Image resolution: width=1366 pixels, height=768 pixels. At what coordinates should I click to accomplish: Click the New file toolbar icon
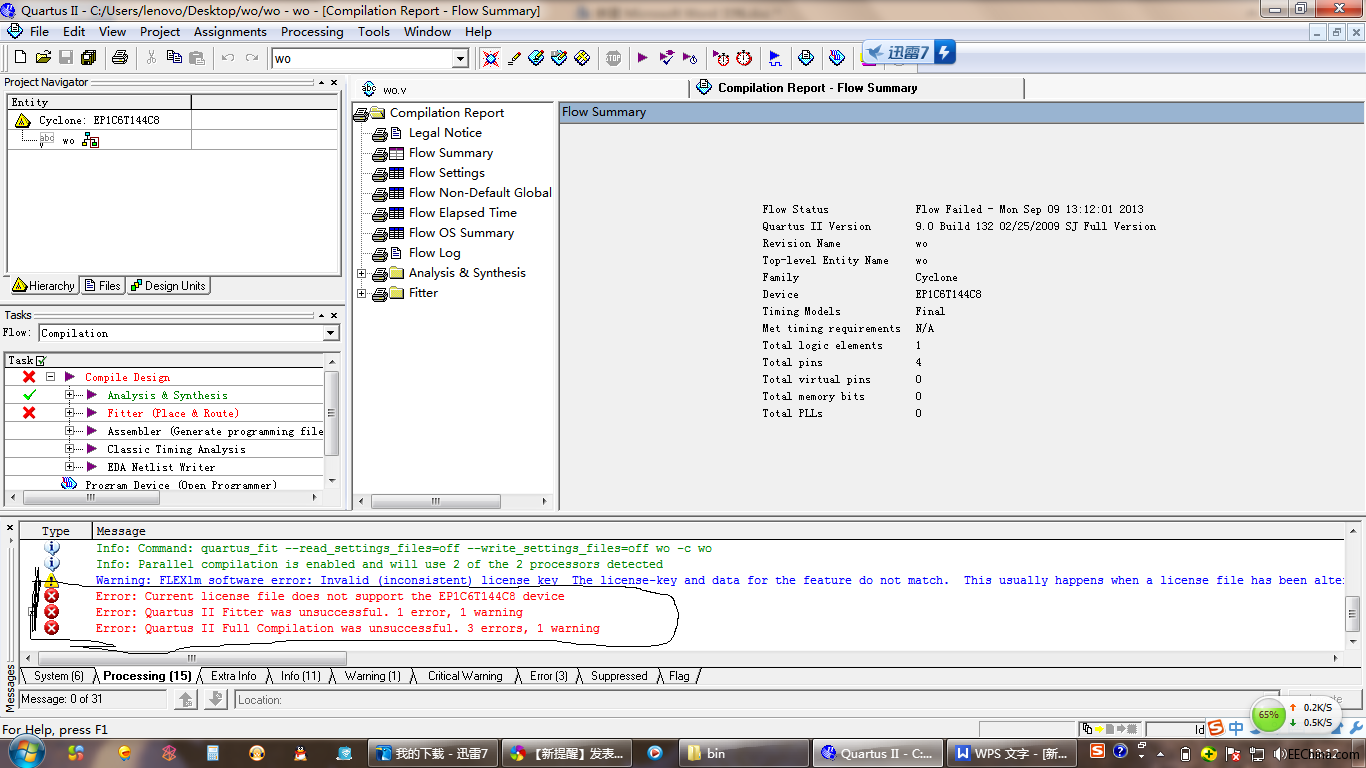click(20, 58)
